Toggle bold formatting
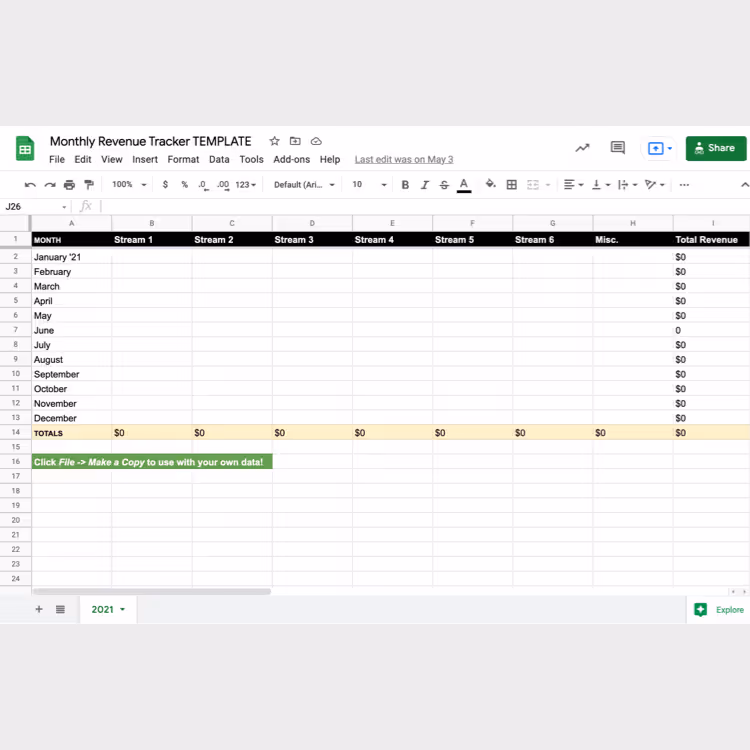This screenshot has height=750, width=750. (x=405, y=185)
